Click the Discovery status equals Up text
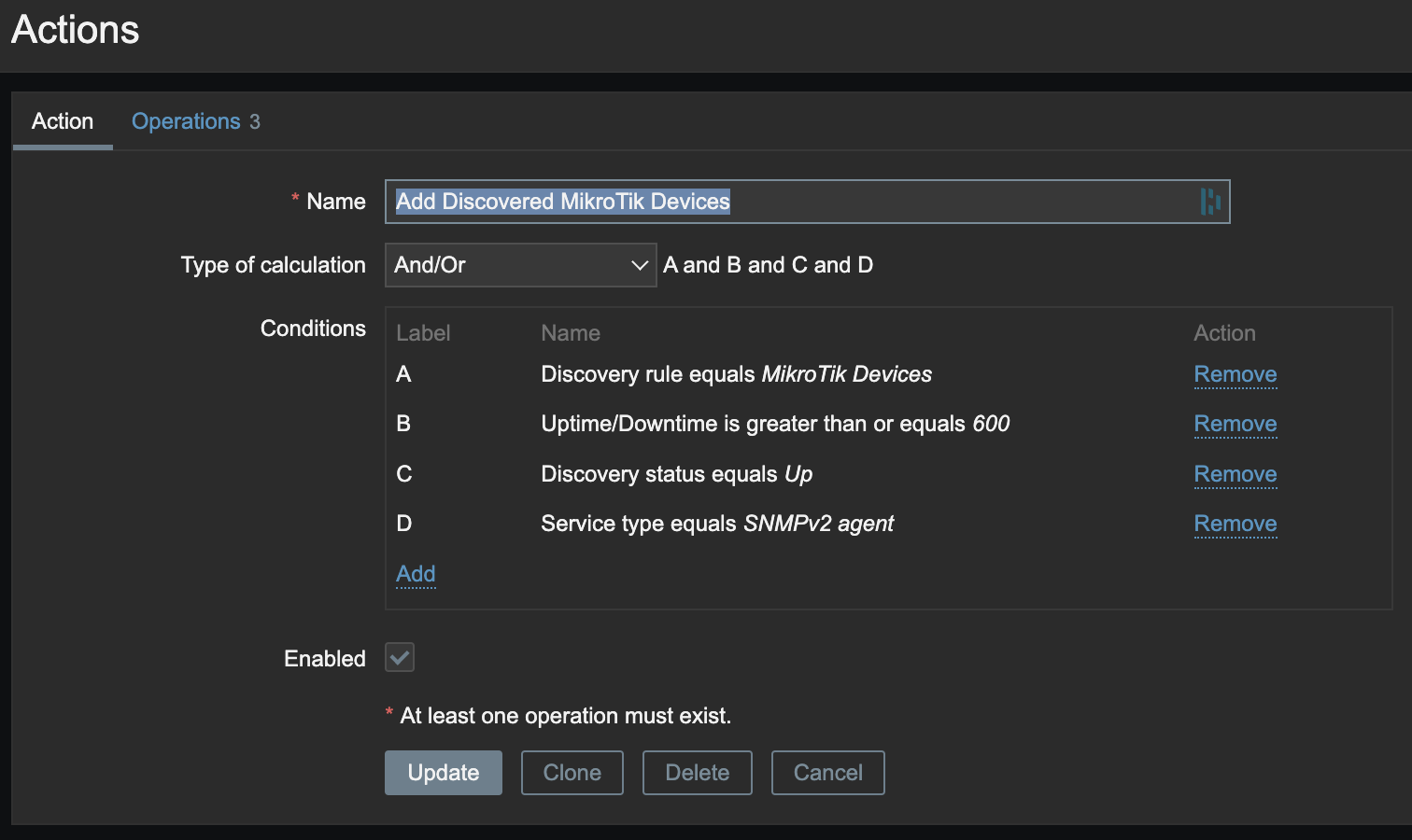 coord(676,474)
